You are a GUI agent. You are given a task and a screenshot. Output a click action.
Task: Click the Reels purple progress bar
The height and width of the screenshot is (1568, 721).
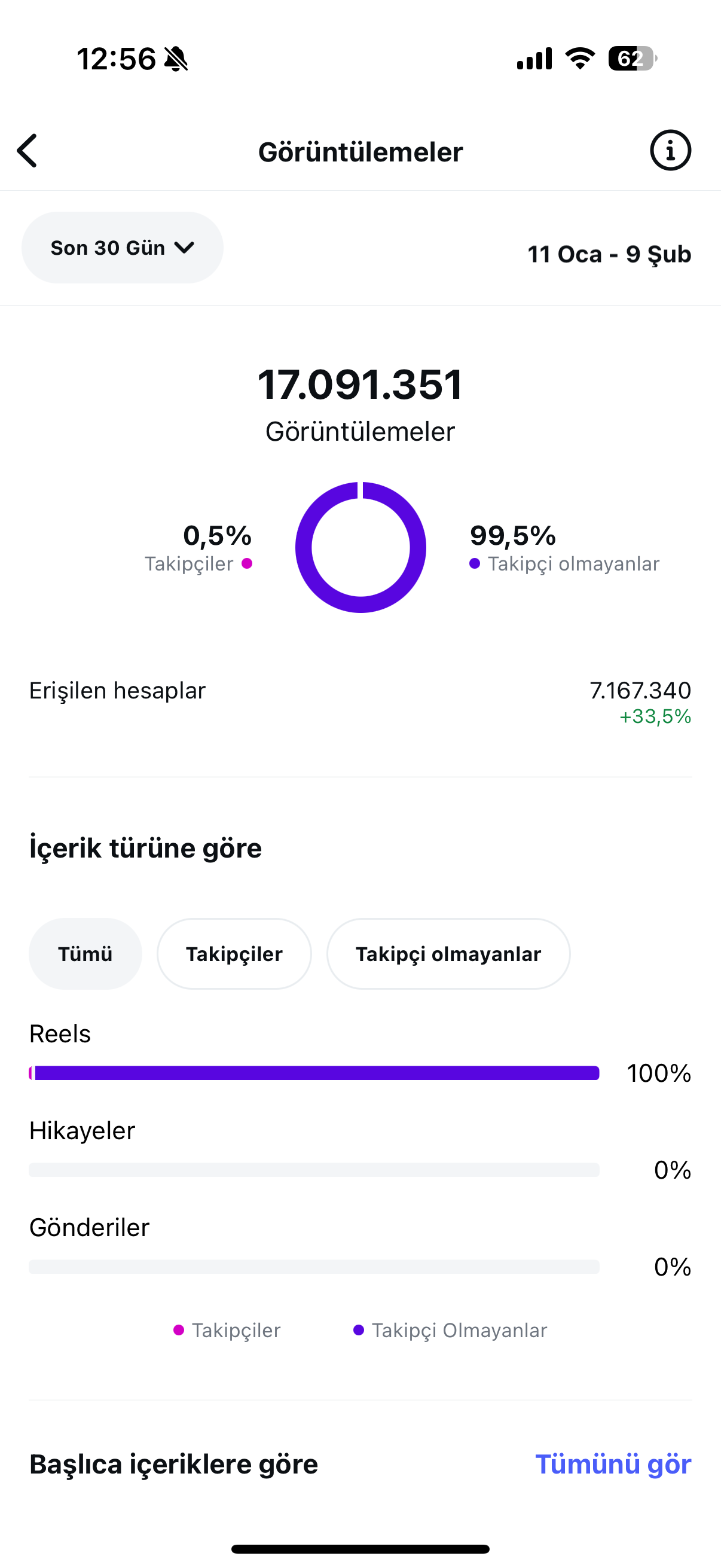coord(314,1073)
